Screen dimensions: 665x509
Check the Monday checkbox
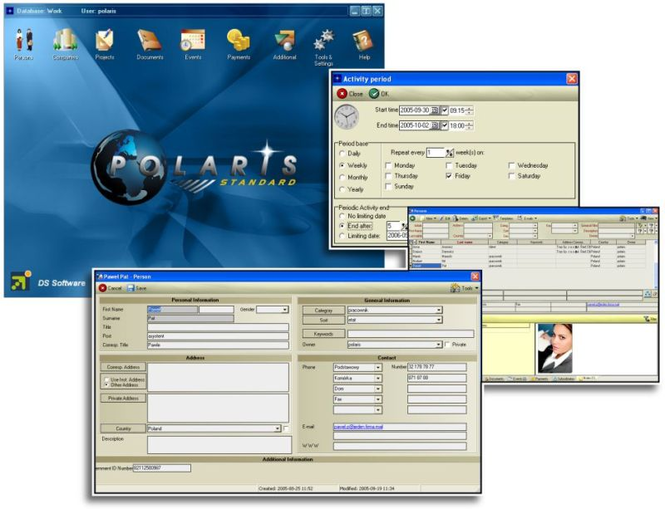tap(388, 165)
